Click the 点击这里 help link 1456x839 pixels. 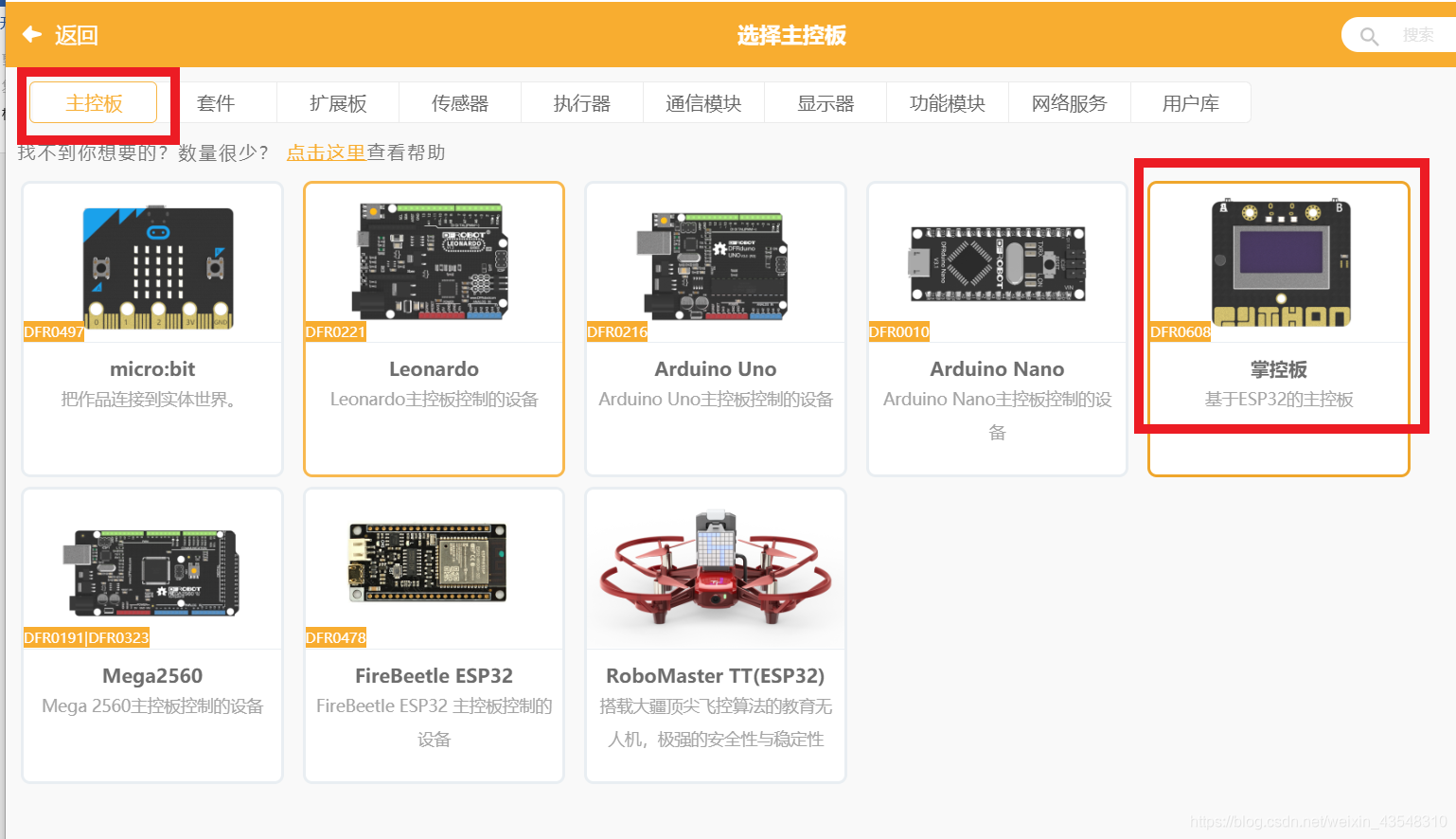326,152
